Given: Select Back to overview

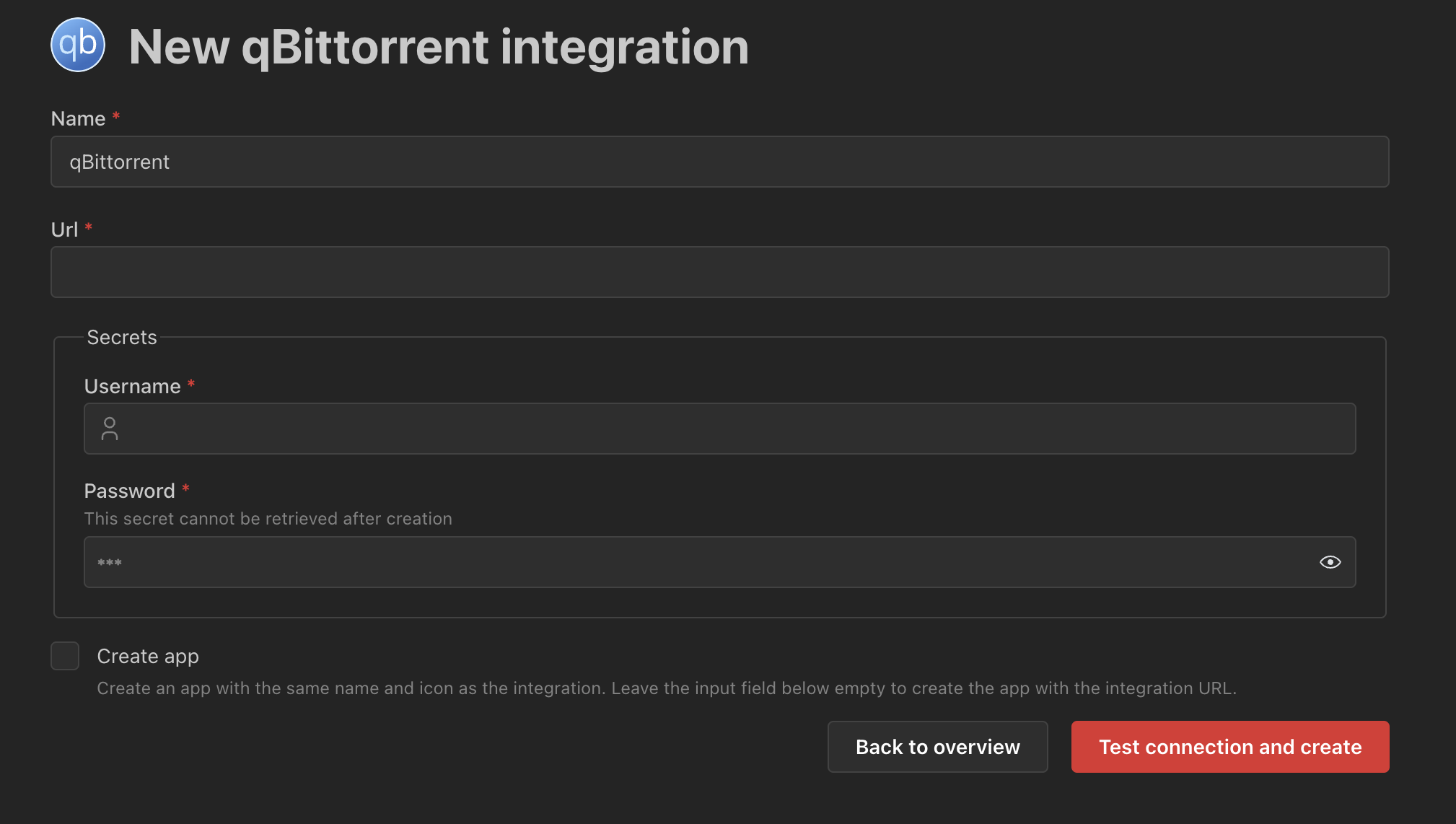Looking at the screenshot, I should (x=937, y=747).
